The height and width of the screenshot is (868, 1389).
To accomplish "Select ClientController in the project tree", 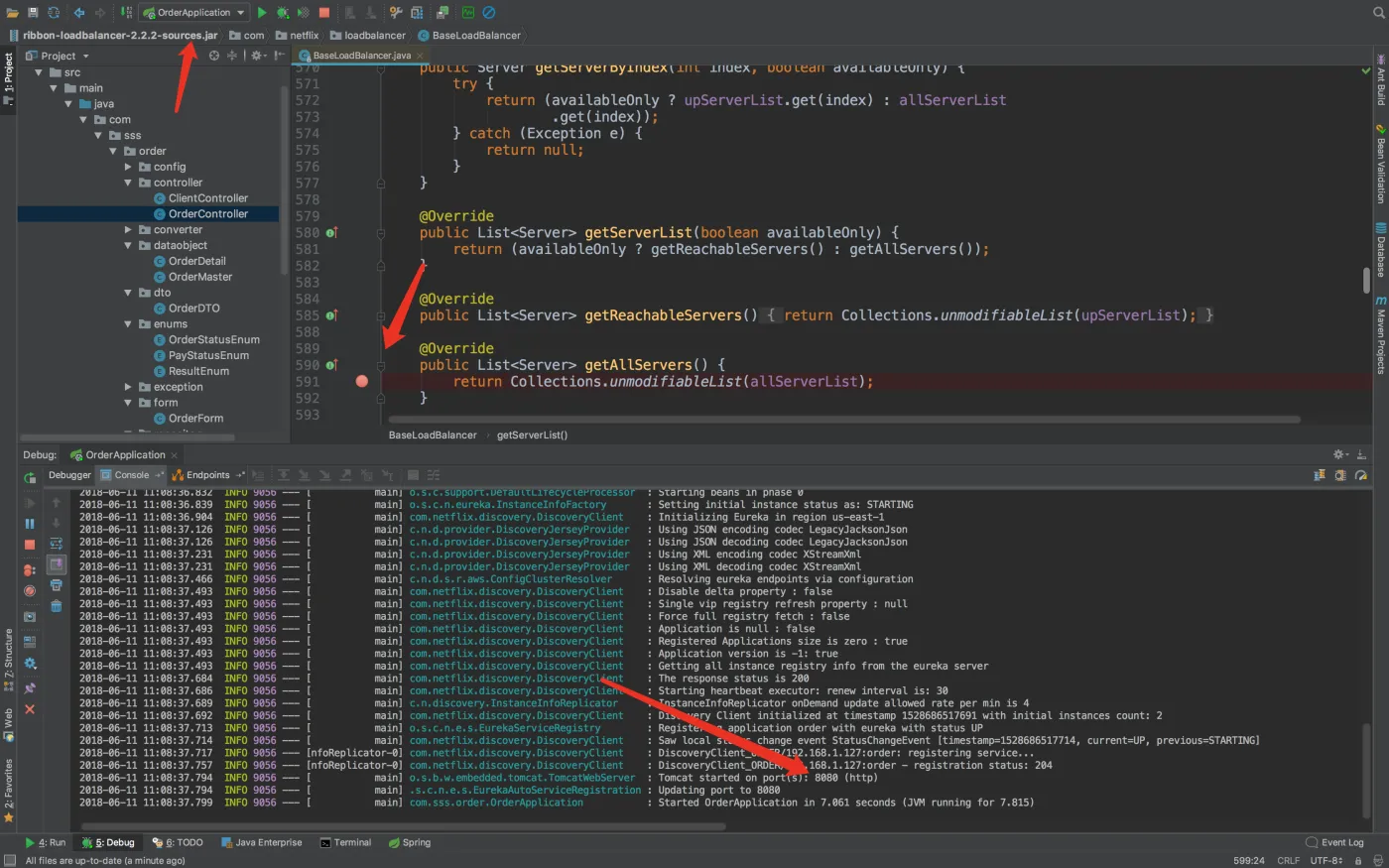I will click(207, 198).
